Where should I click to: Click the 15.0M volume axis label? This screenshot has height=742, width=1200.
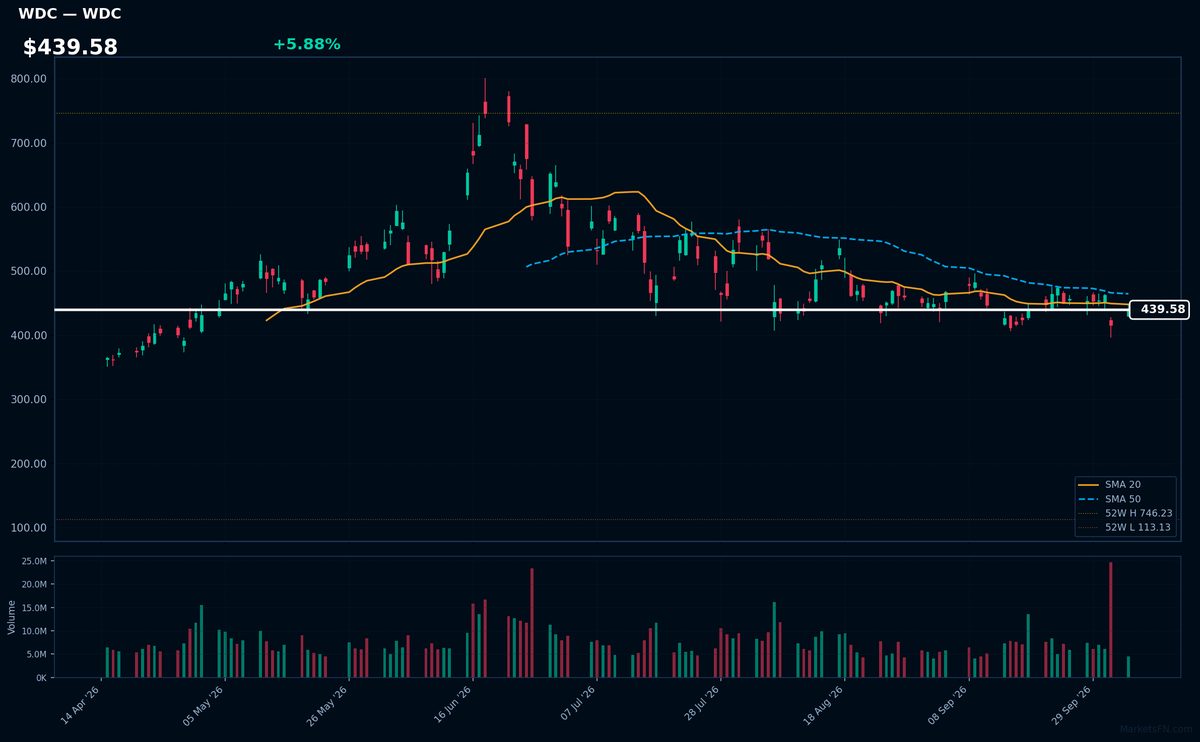point(34,608)
